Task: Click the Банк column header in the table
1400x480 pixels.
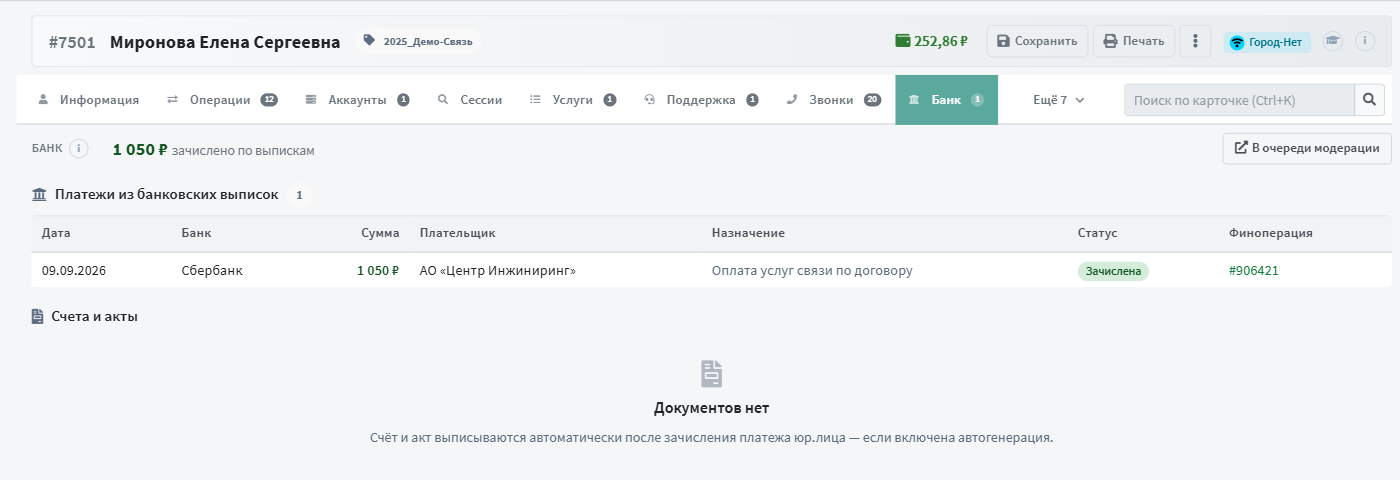Action: click(197, 233)
